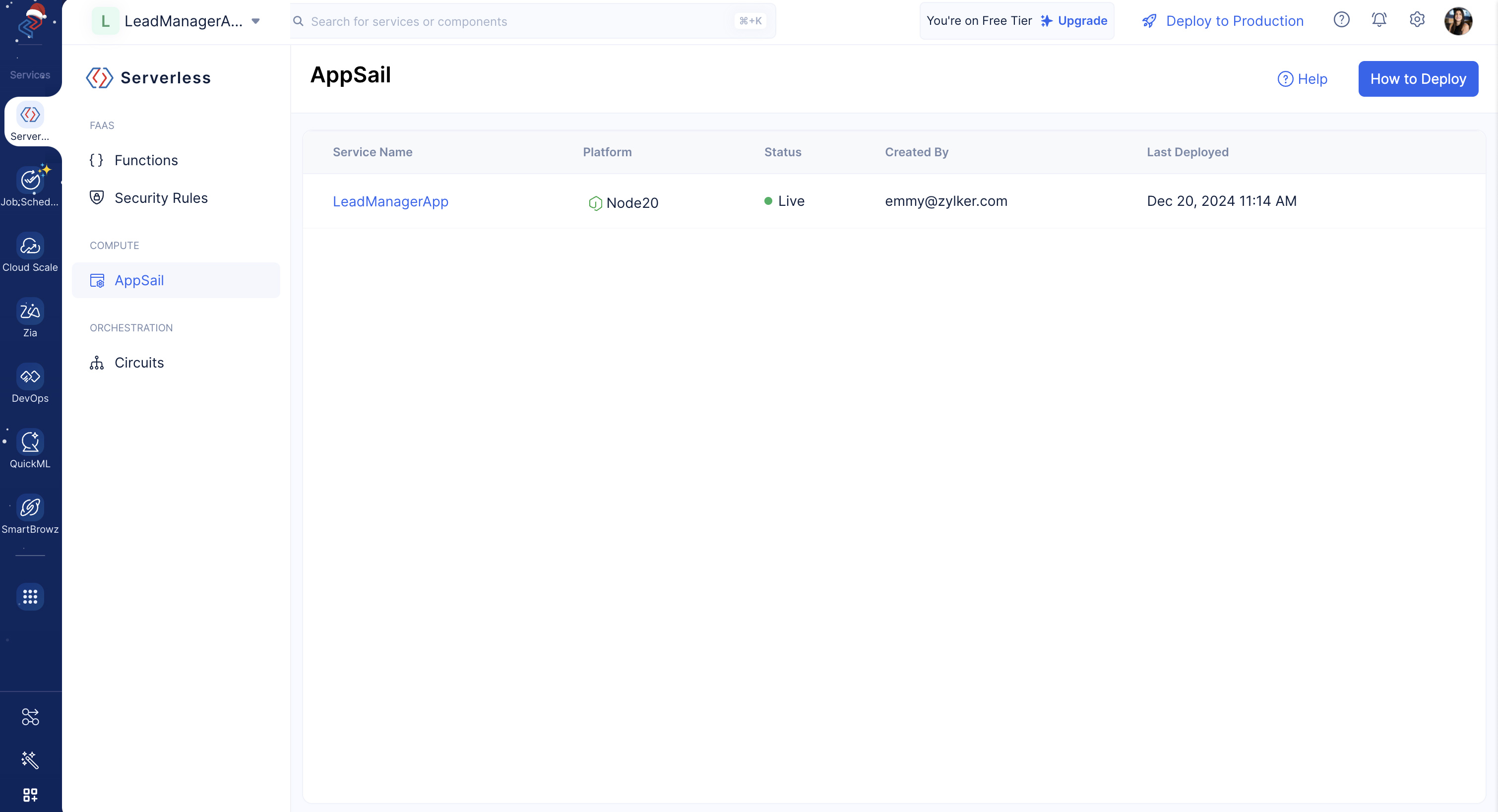The width and height of the screenshot is (1498, 812).
Task: Open QuickML from sidebar
Action: pyautogui.click(x=30, y=449)
